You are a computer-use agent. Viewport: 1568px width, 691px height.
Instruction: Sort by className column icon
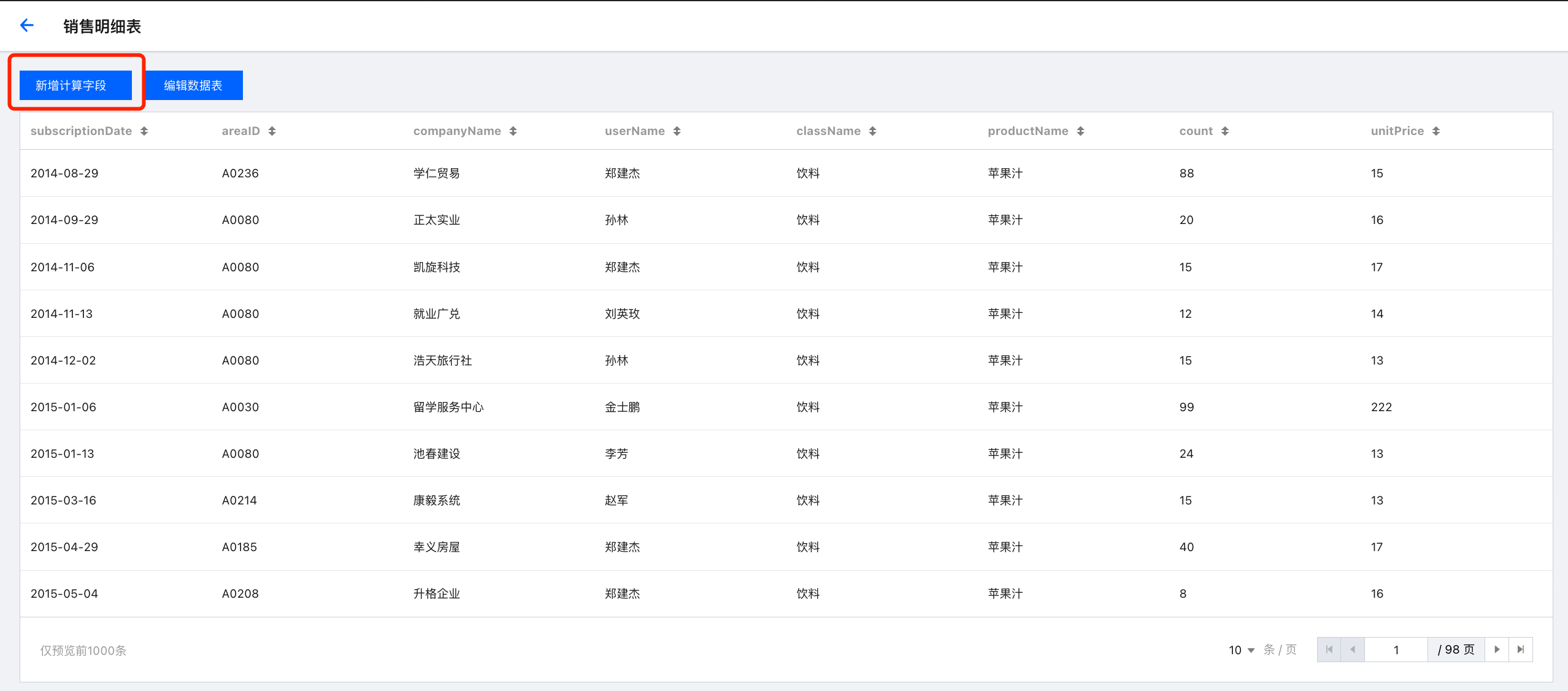click(872, 131)
